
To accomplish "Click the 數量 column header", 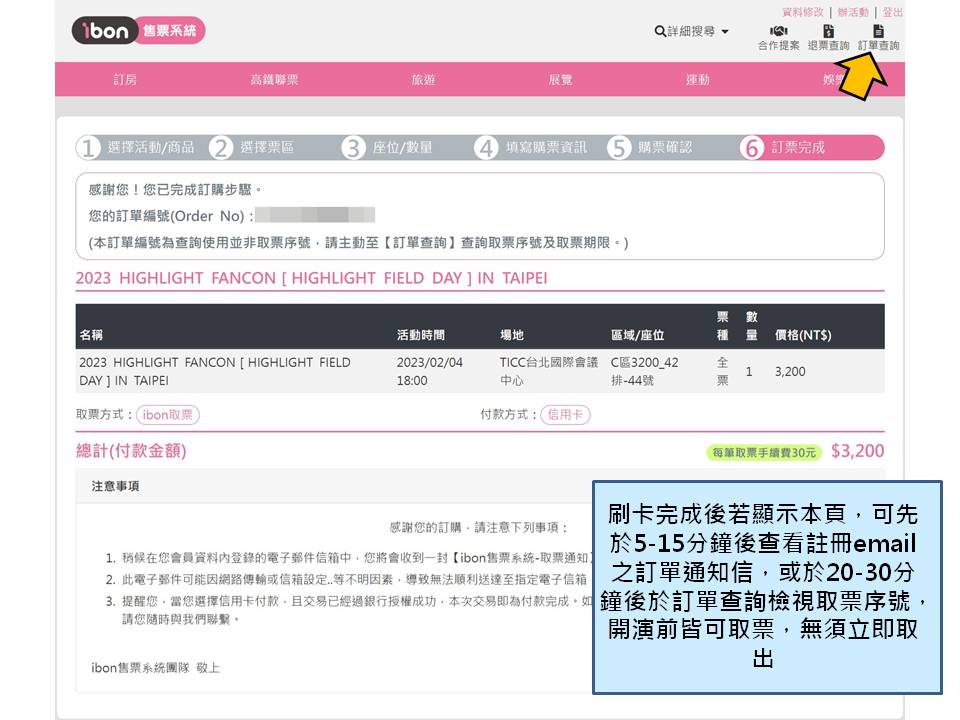I will click(751, 326).
